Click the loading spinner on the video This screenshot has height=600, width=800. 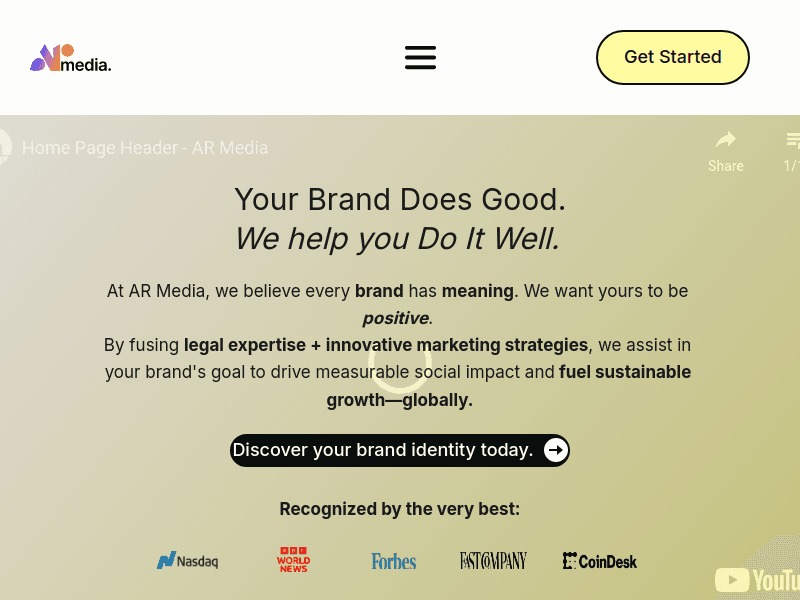coord(400,361)
